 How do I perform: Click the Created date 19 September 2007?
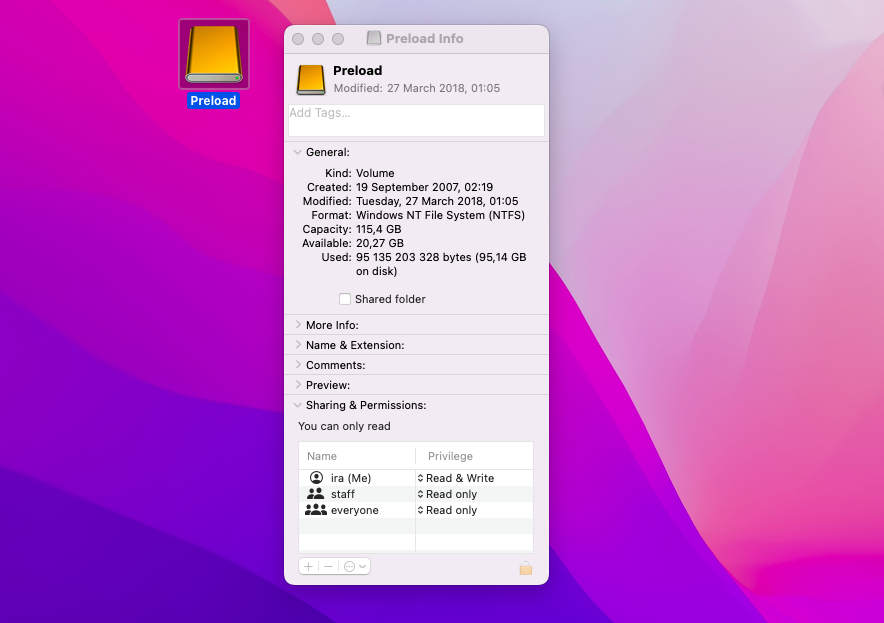tap(425, 187)
